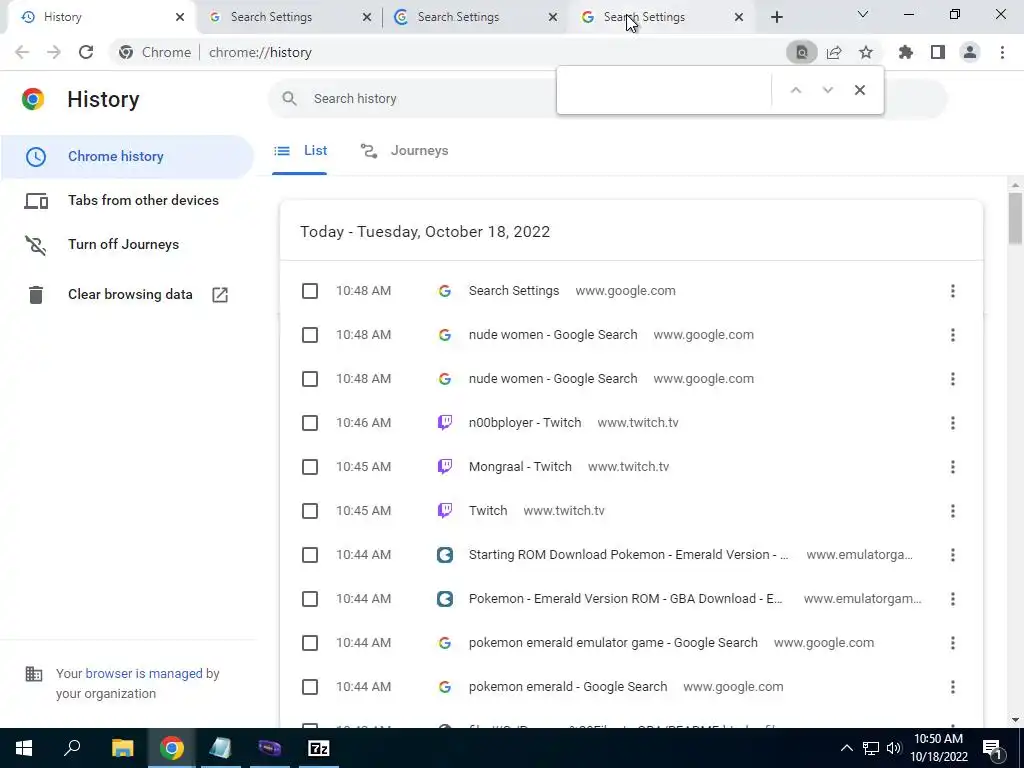Image resolution: width=1024 pixels, height=768 pixels.
Task: Open the Mongraal - Twitch history link
Action: pyautogui.click(x=520, y=467)
